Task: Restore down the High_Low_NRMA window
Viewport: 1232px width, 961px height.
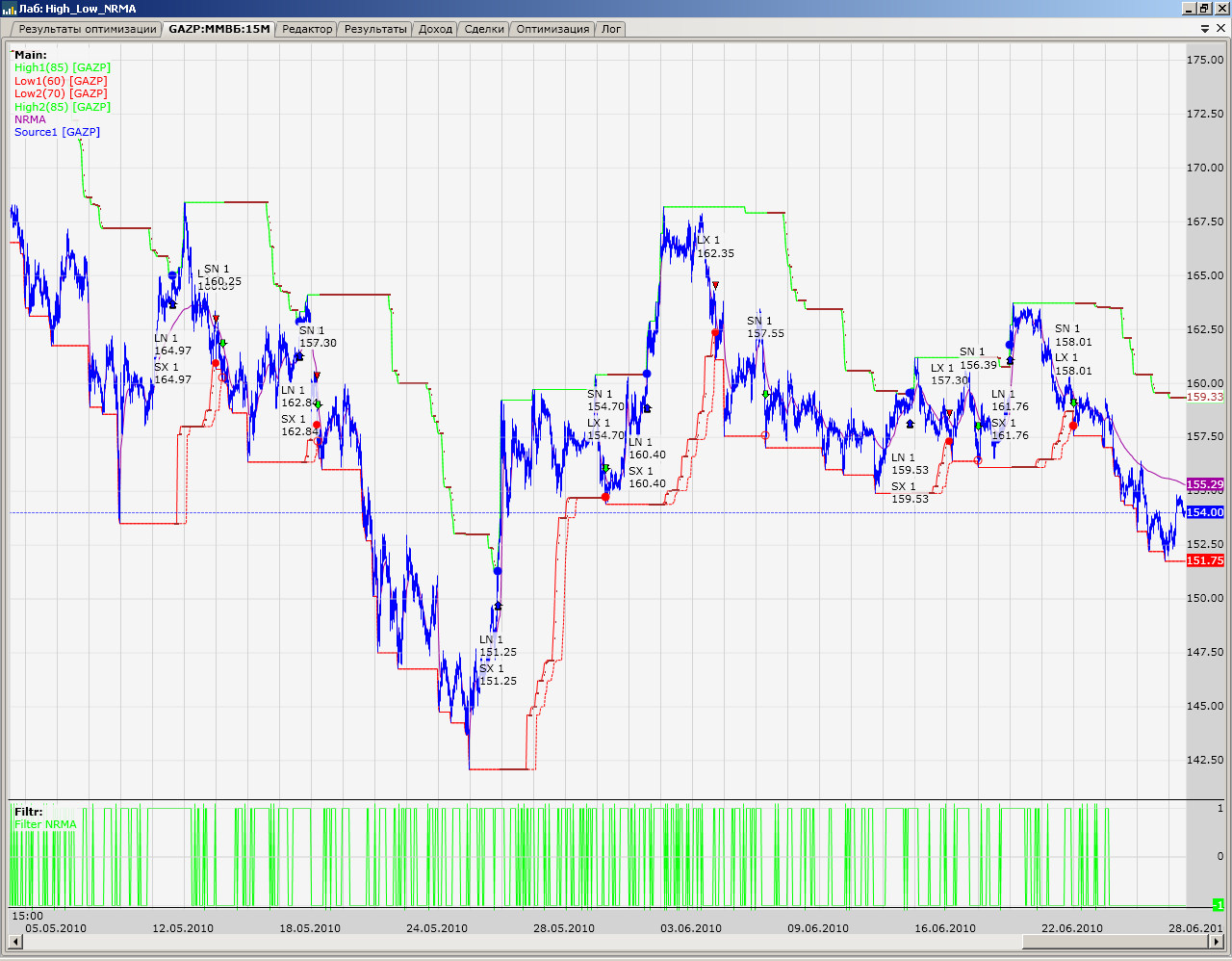Action: click(1203, 9)
